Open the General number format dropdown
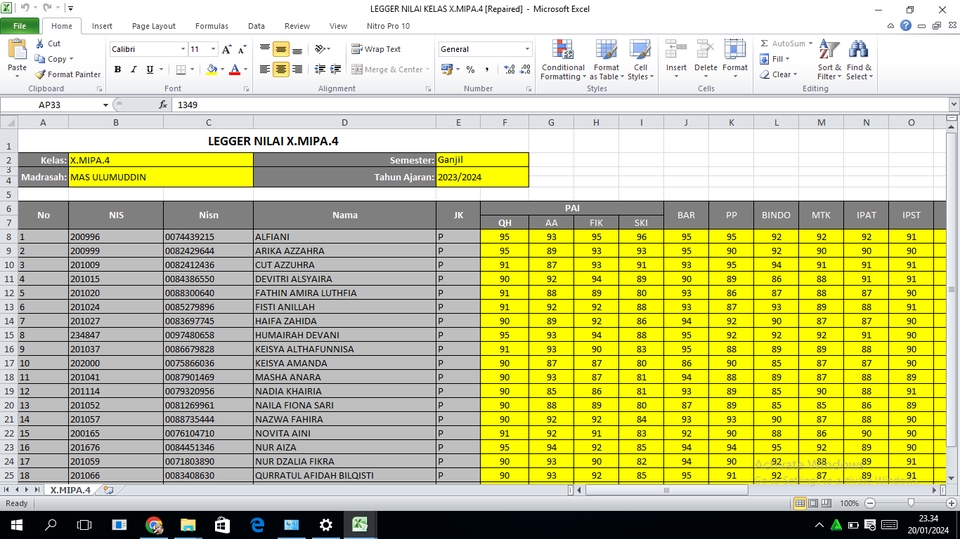The width and height of the screenshot is (960, 539). click(x=527, y=49)
